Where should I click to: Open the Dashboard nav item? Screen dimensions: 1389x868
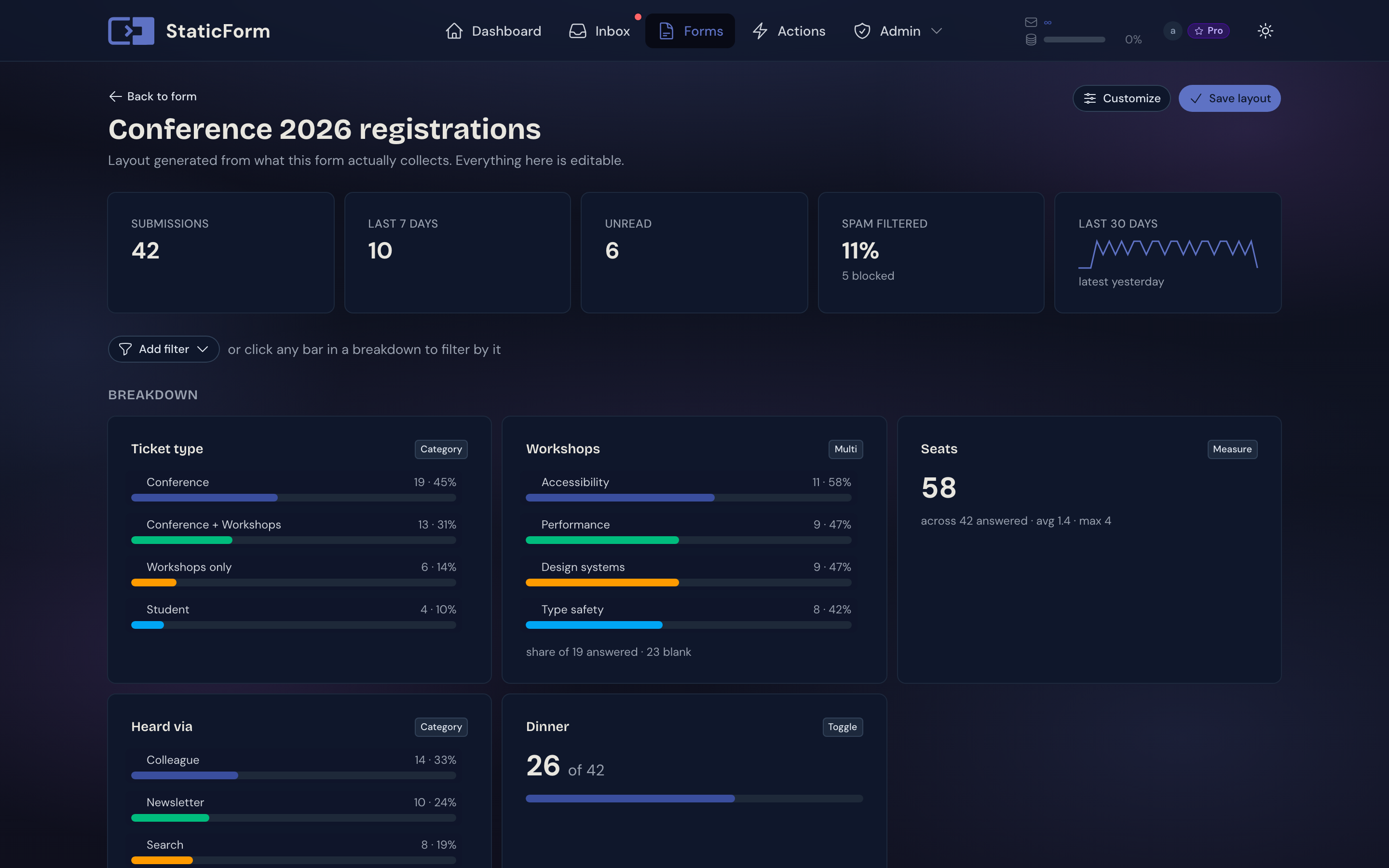[493, 31]
